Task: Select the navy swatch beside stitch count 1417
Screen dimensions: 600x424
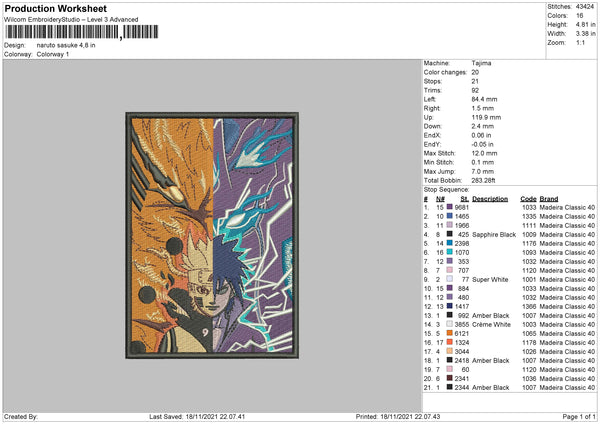Action: coord(450,306)
